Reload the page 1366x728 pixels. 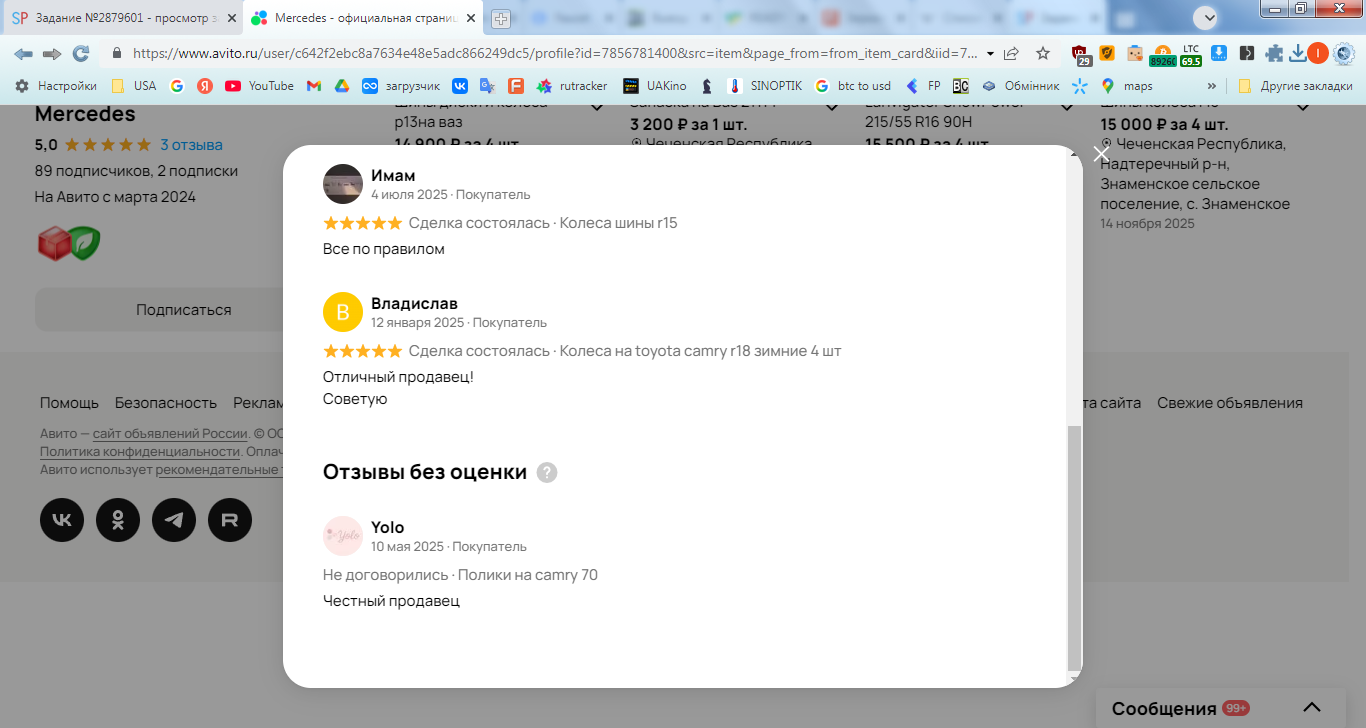(x=81, y=53)
